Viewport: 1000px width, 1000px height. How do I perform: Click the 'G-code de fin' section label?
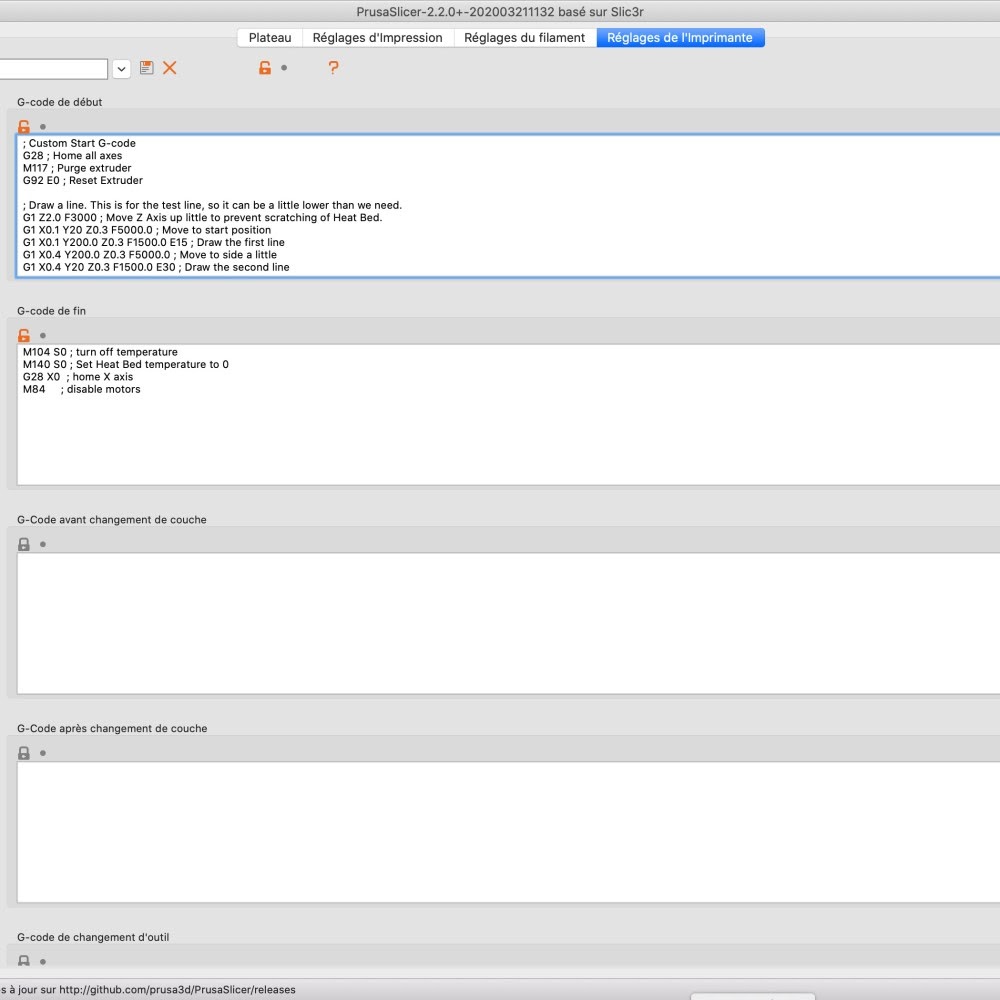[51, 311]
